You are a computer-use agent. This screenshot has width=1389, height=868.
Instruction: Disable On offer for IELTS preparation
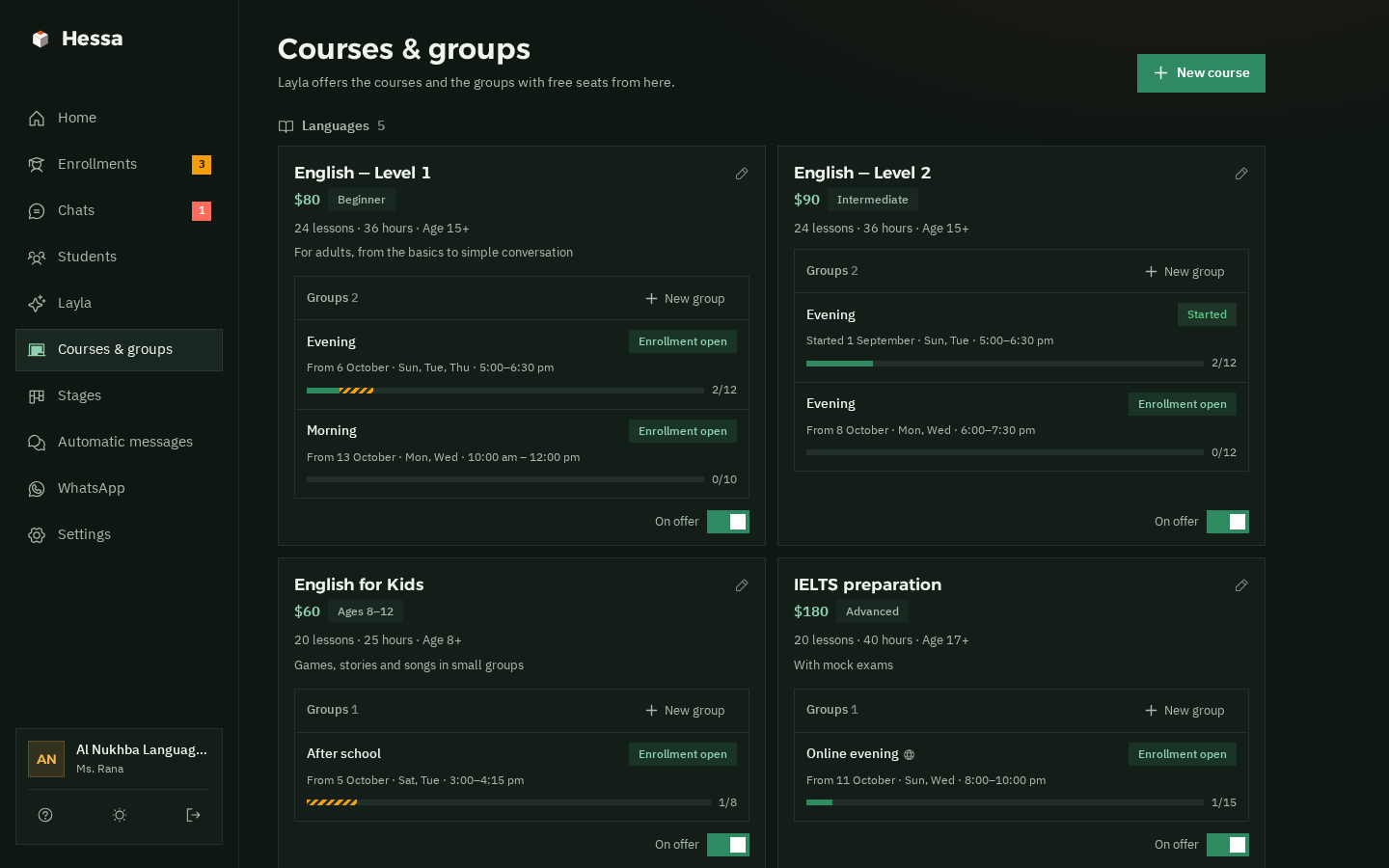(1228, 845)
